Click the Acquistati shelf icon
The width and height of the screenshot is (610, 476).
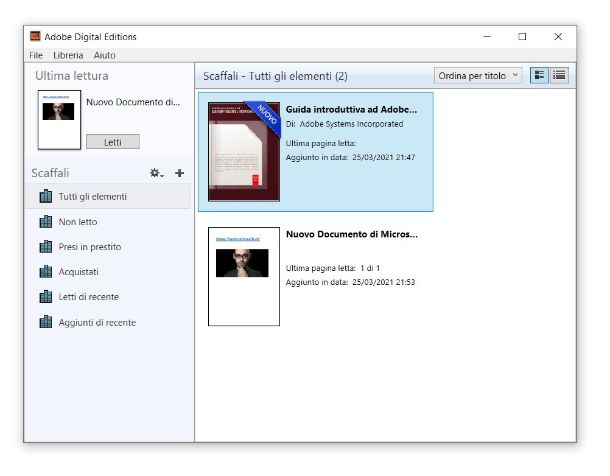click(46, 271)
